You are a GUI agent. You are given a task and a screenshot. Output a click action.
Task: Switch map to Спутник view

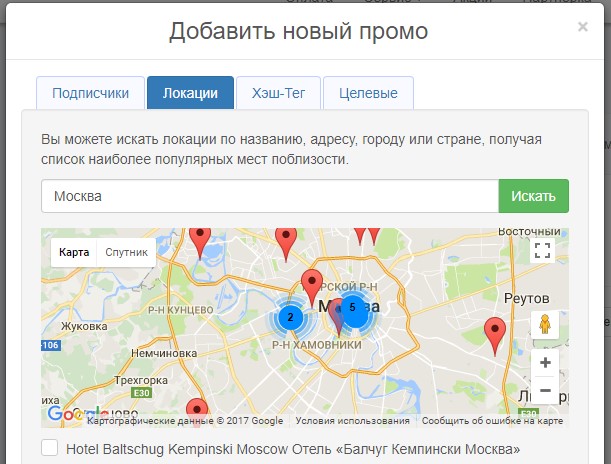click(127, 252)
